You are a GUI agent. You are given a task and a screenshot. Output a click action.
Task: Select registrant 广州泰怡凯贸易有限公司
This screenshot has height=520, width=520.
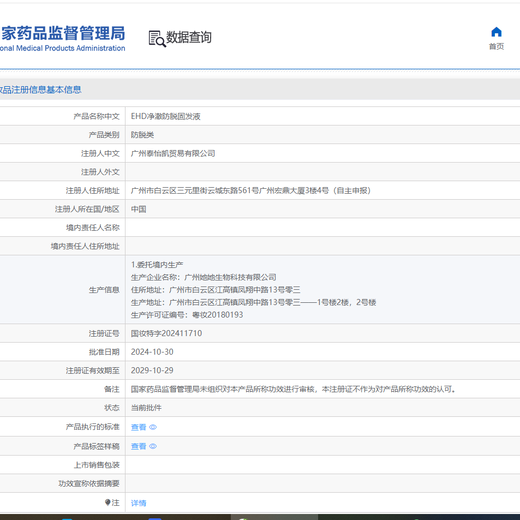pyautogui.click(x=173, y=153)
